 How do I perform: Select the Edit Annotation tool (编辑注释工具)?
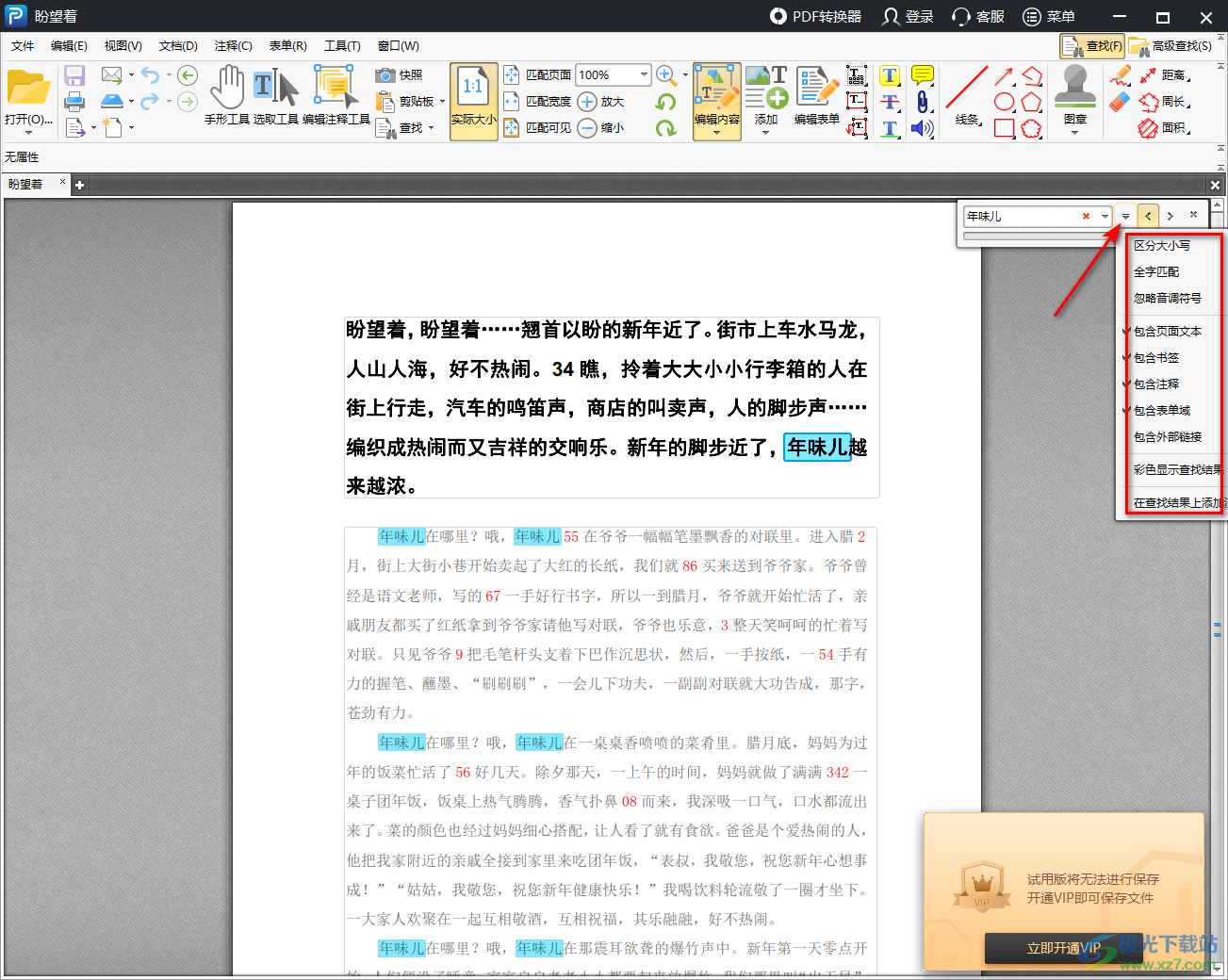click(x=336, y=95)
